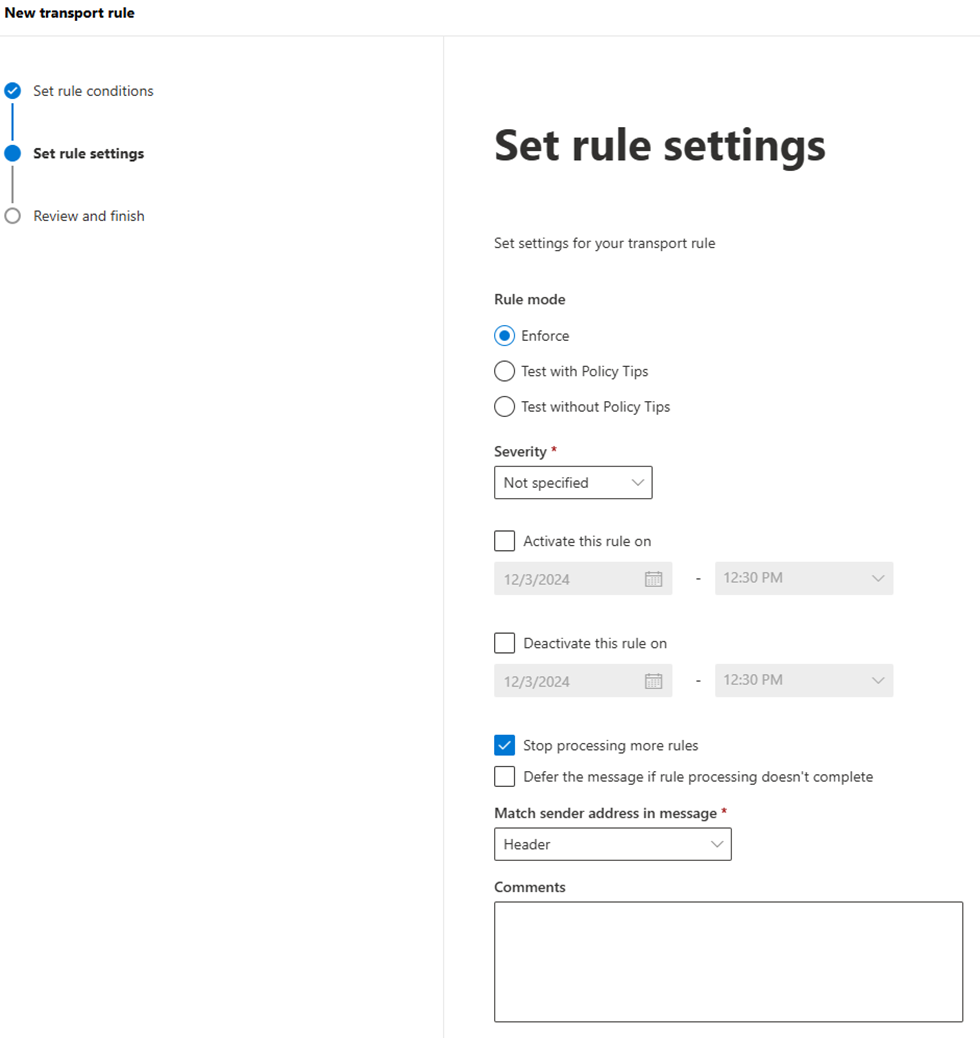Screen dimensions: 980x1038
Task: Click completed step checkmark for rule conditions
Action: pos(12,91)
